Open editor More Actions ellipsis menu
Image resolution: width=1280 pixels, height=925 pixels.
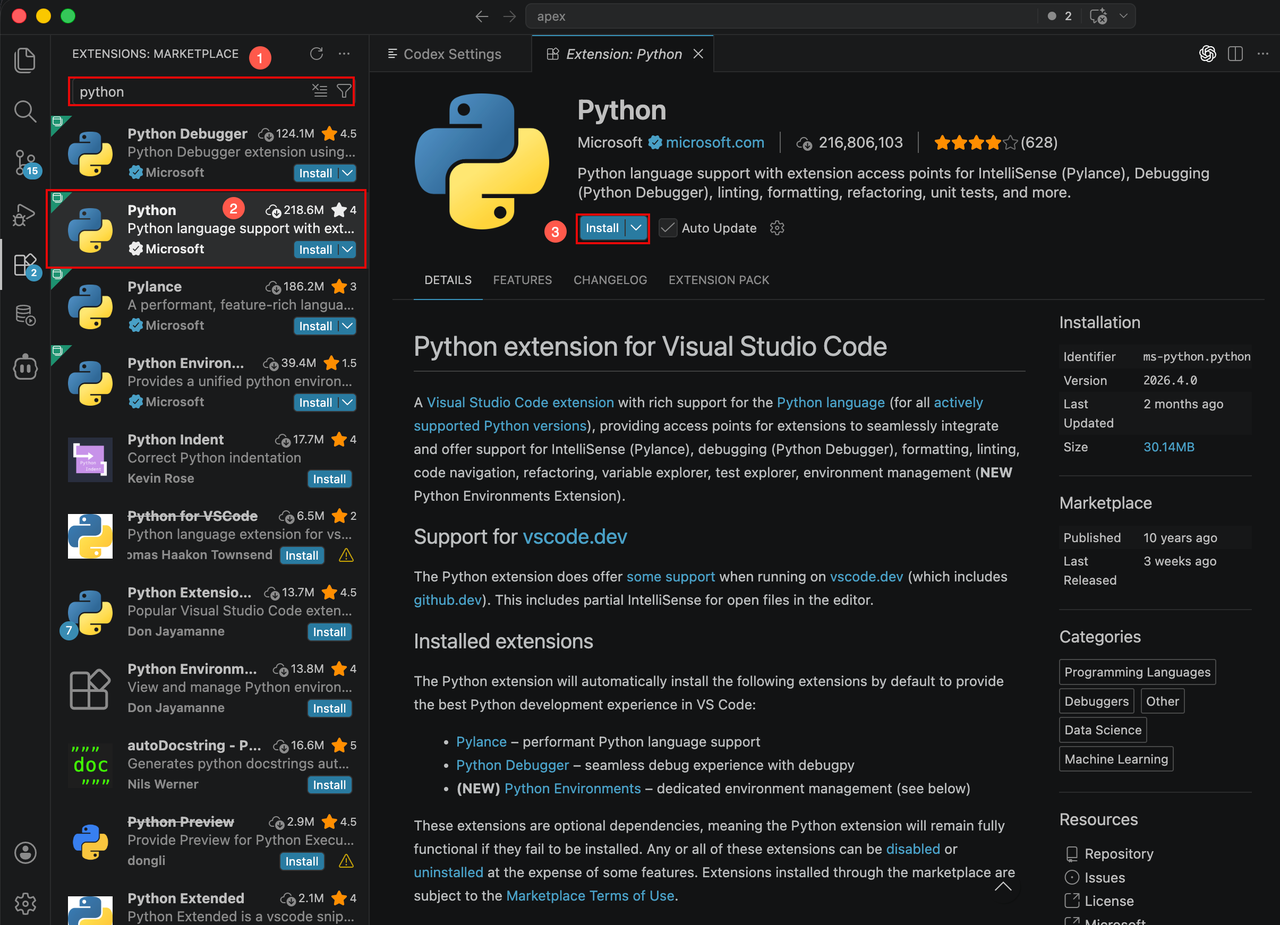click(x=1261, y=54)
